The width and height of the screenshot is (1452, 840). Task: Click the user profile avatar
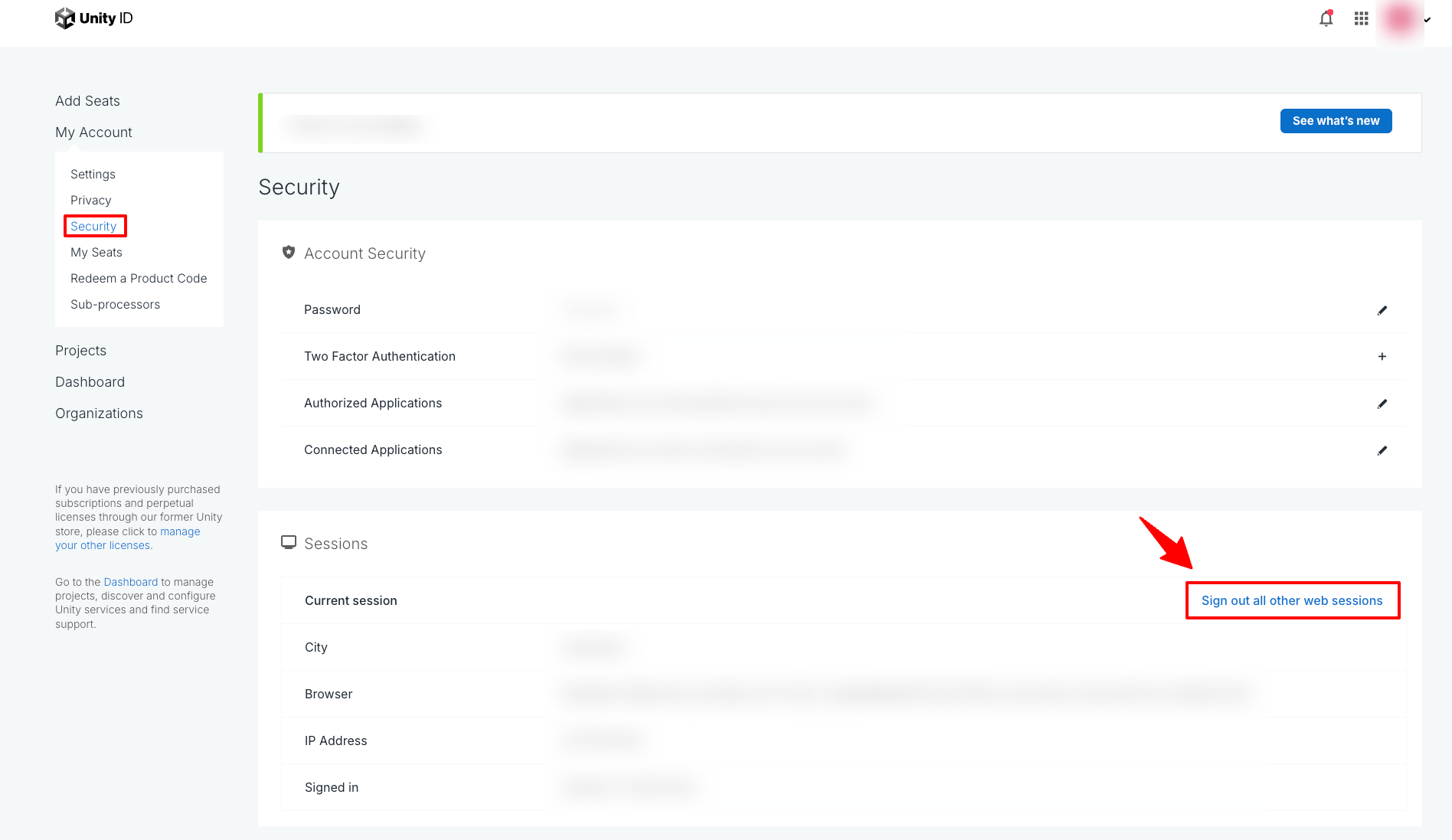pyautogui.click(x=1400, y=18)
